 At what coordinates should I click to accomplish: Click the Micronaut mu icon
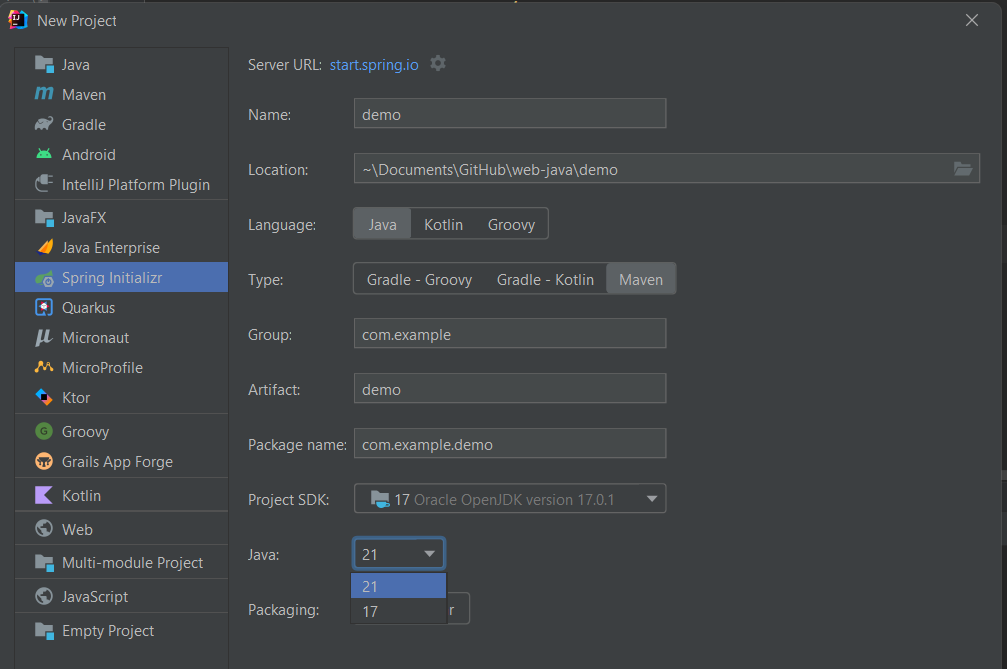[44, 338]
